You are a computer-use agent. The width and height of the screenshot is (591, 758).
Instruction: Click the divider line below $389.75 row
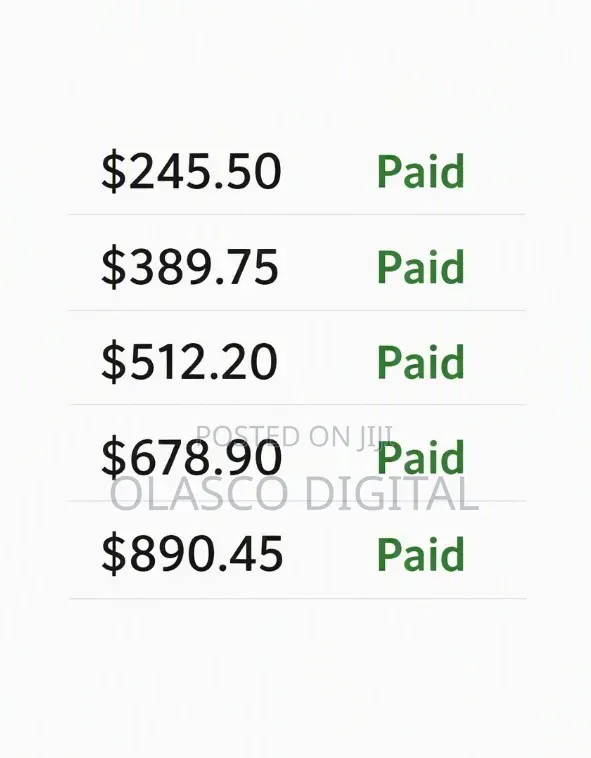pyautogui.click(x=297, y=310)
